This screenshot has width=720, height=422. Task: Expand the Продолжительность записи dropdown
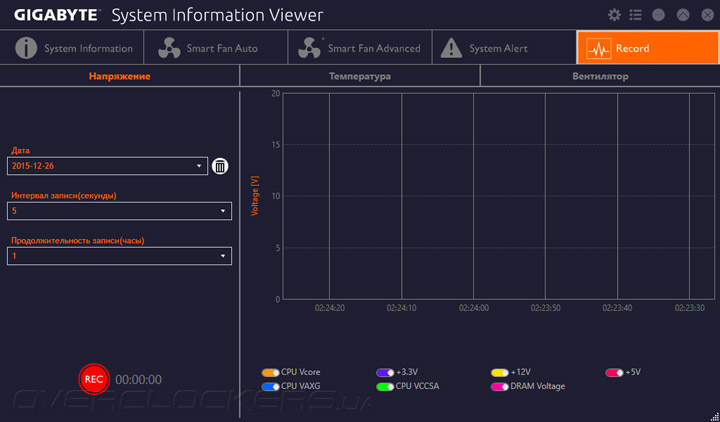coord(119,256)
